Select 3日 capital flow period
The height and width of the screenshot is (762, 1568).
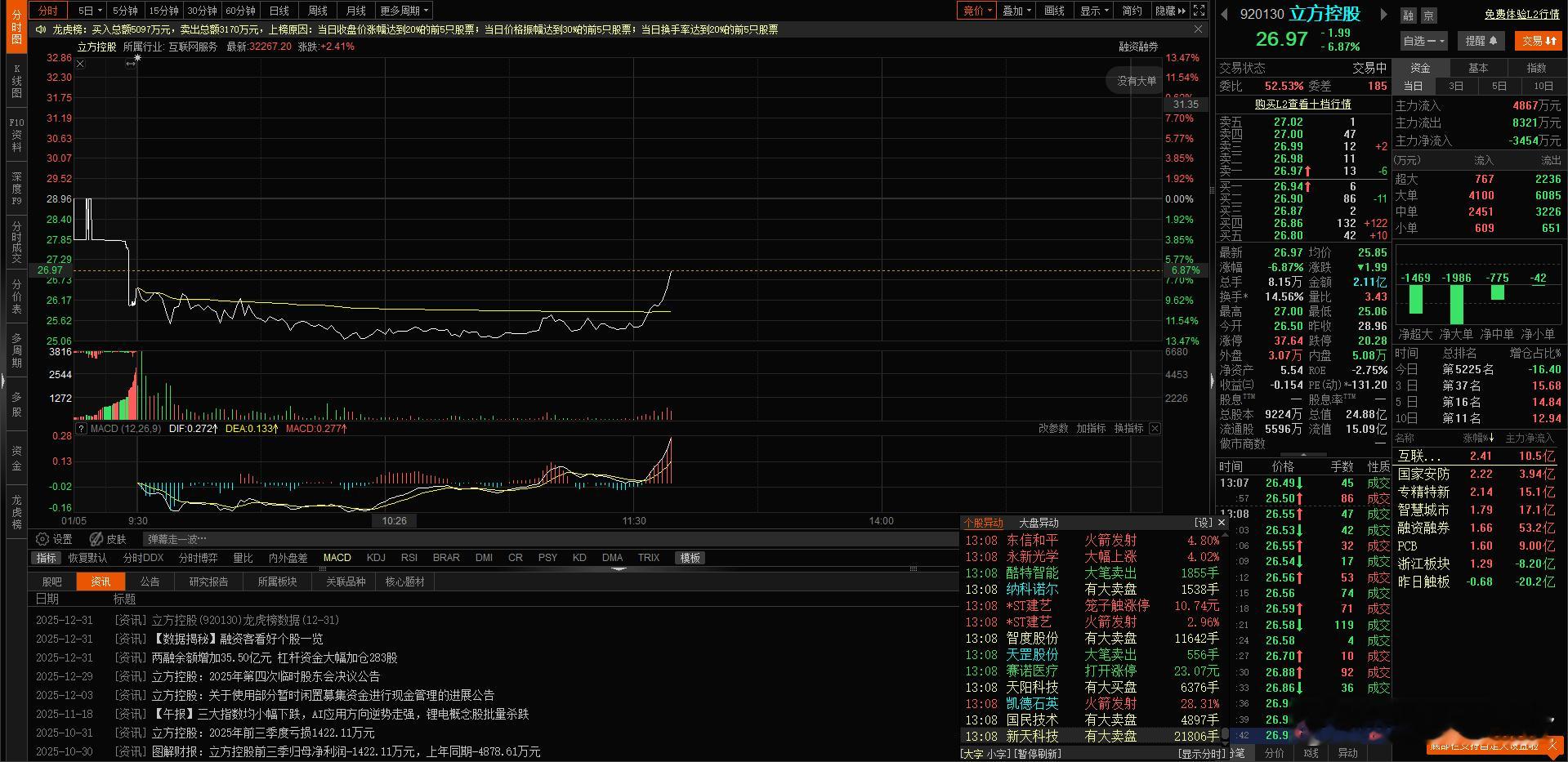pos(1456,86)
